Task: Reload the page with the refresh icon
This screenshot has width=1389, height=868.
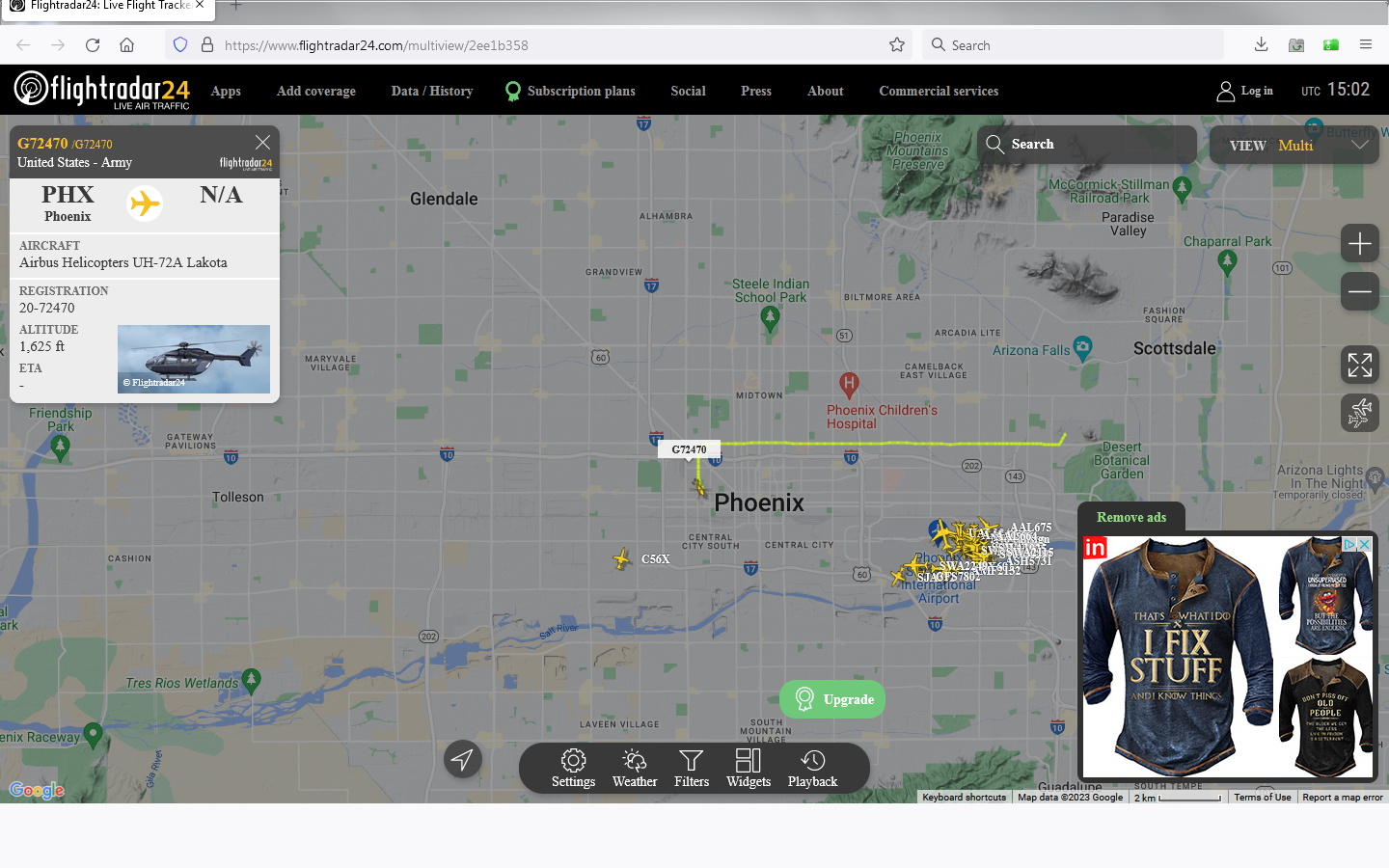Action: point(93,45)
